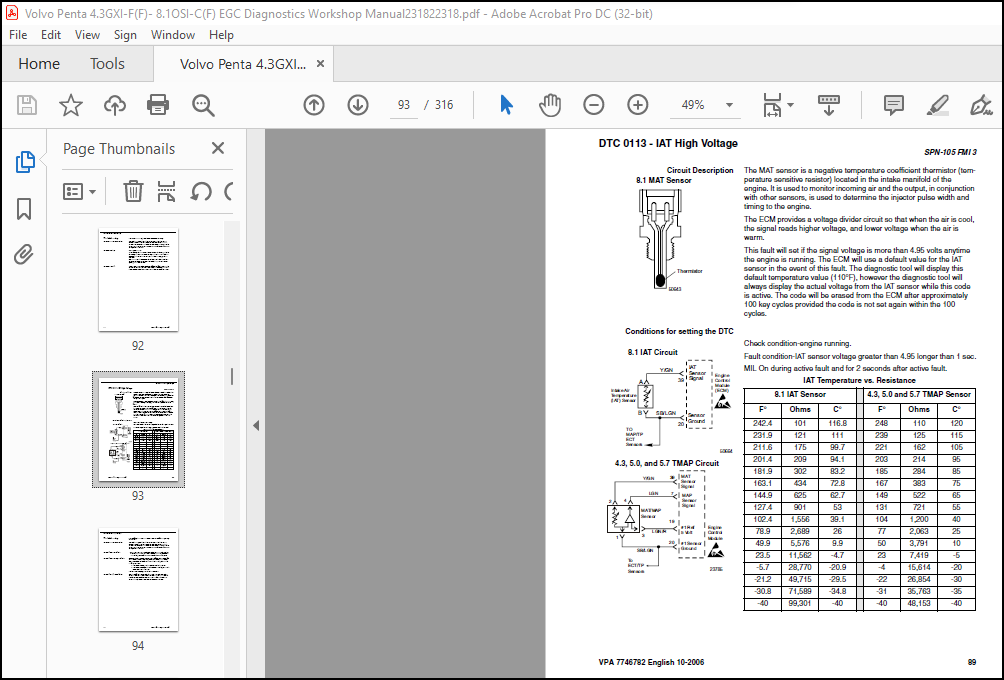Select the Volvo Penta 4.3GXI document tab
This screenshot has width=1004, height=680.
[x=243, y=64]
